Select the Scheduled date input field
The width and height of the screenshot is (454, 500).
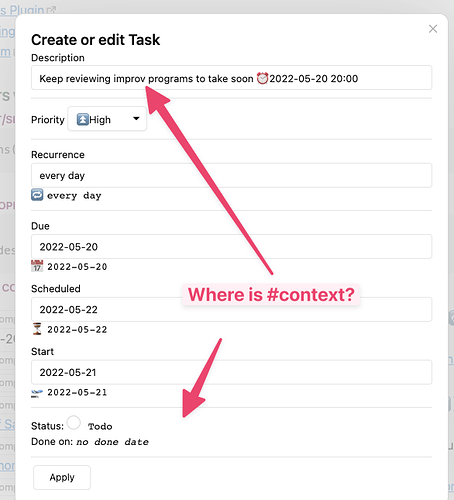pos(232,309)
